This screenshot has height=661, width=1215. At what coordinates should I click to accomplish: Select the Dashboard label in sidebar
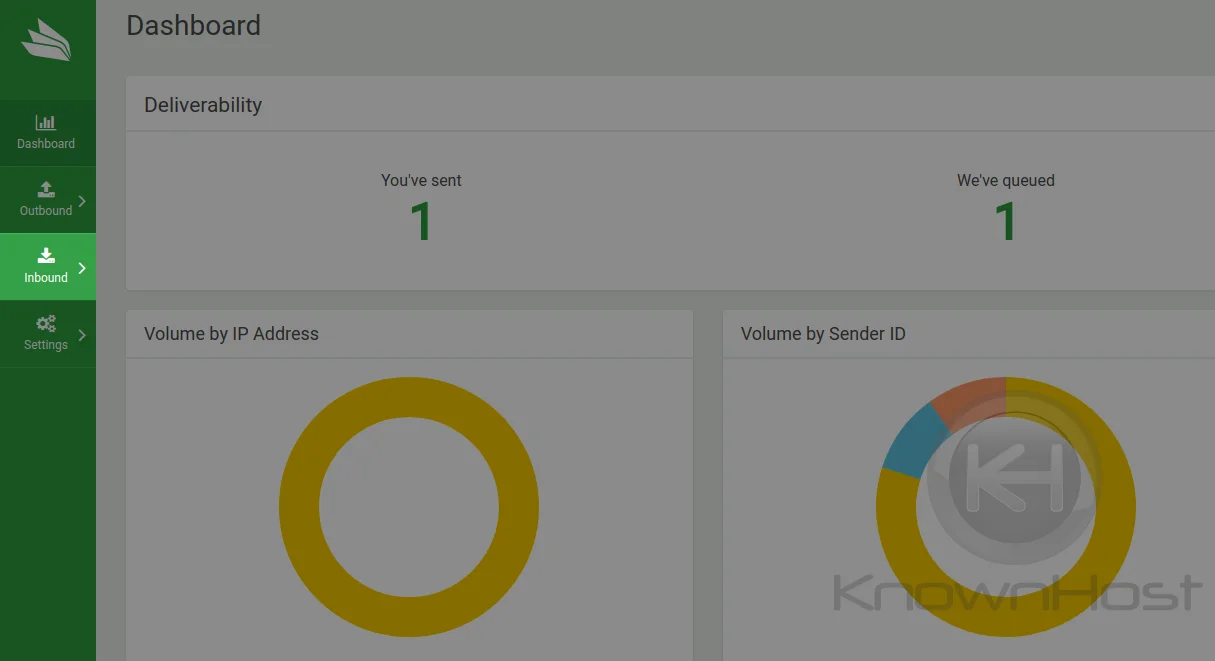point(46,144)
